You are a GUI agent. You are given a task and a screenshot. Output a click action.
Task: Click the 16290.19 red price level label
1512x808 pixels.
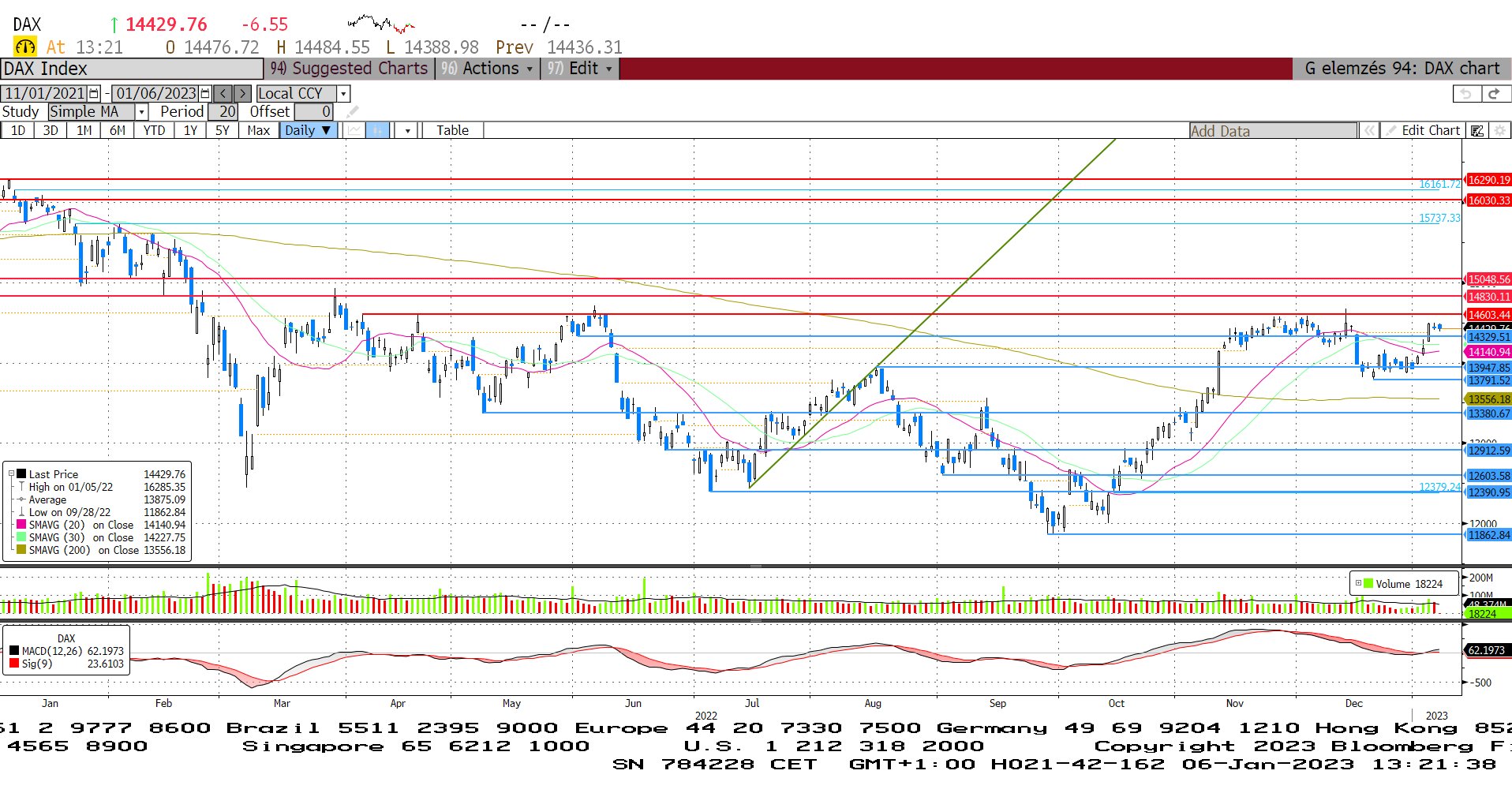pyautogui.click(x=1488, y=180)
